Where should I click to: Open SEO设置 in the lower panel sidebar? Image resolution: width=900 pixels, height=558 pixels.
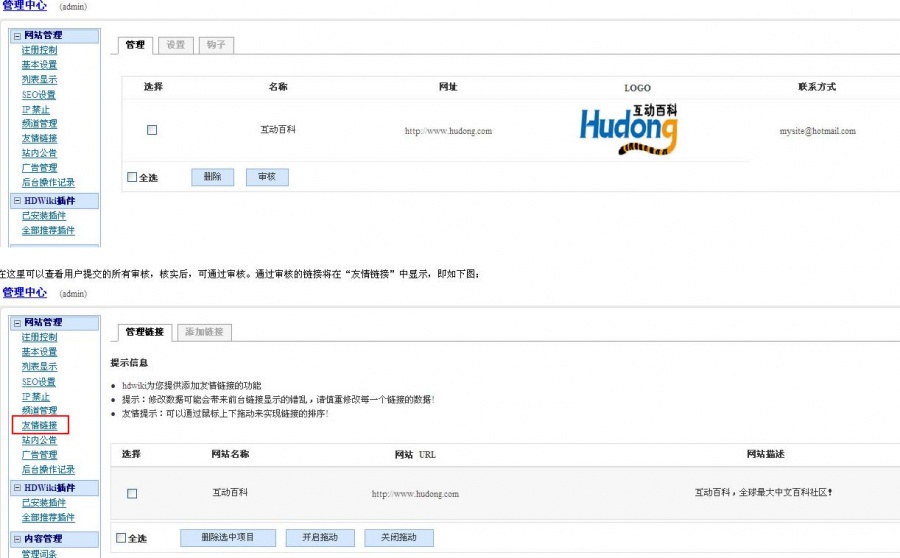click(39, 382)
